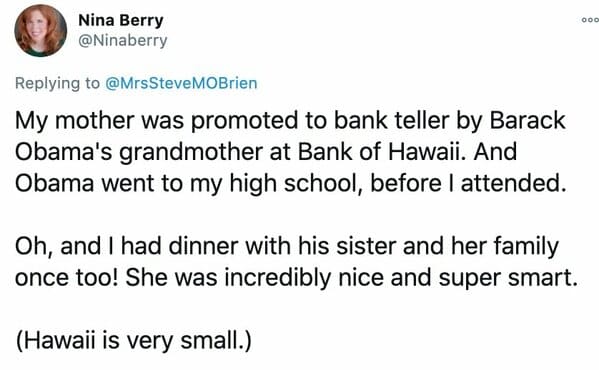
Task: Click the word 'grandmother' in the tweet
Action: tap(191, 152)
